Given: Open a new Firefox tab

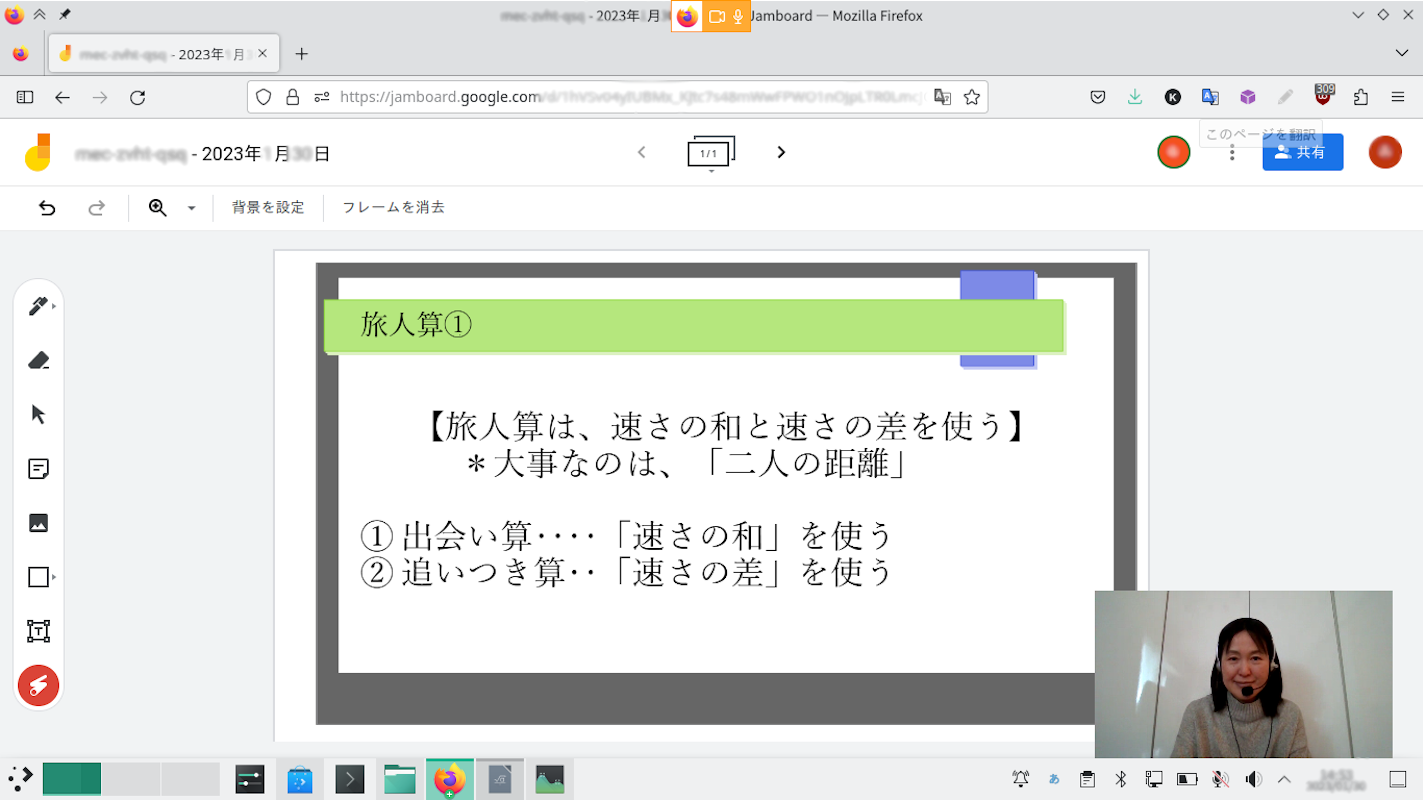Looking at the screenshot, I should pos(302,54).
